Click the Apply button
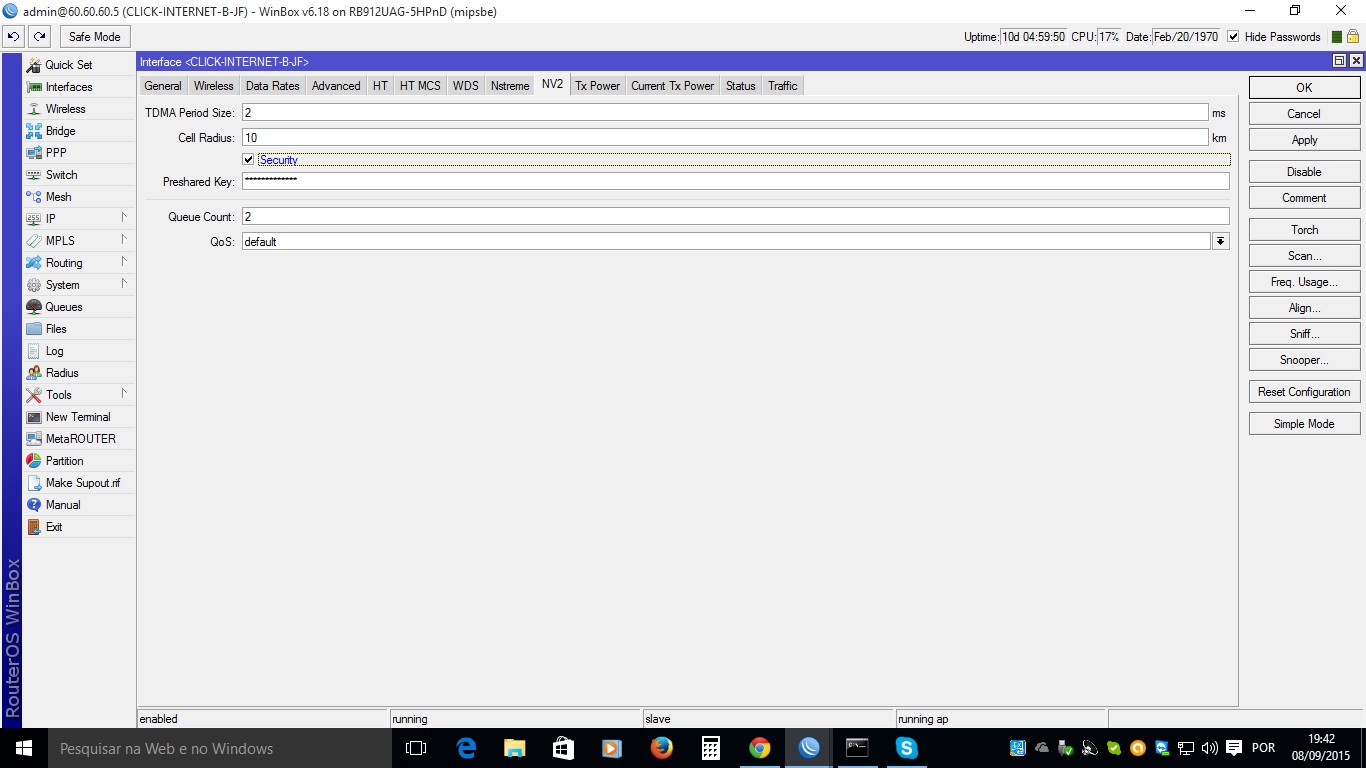 (1304, 140)
